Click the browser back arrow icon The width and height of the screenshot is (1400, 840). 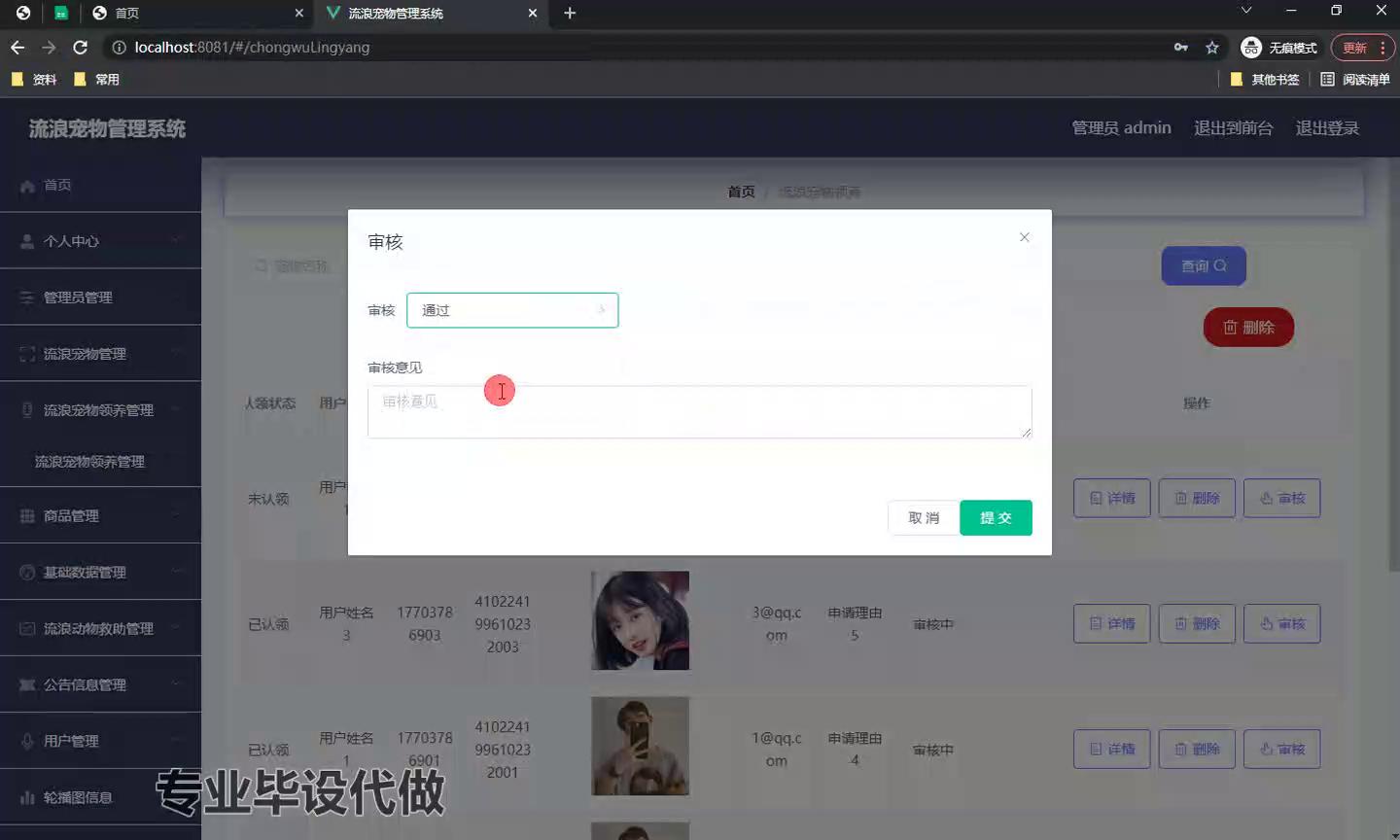[x=17, y=48]
